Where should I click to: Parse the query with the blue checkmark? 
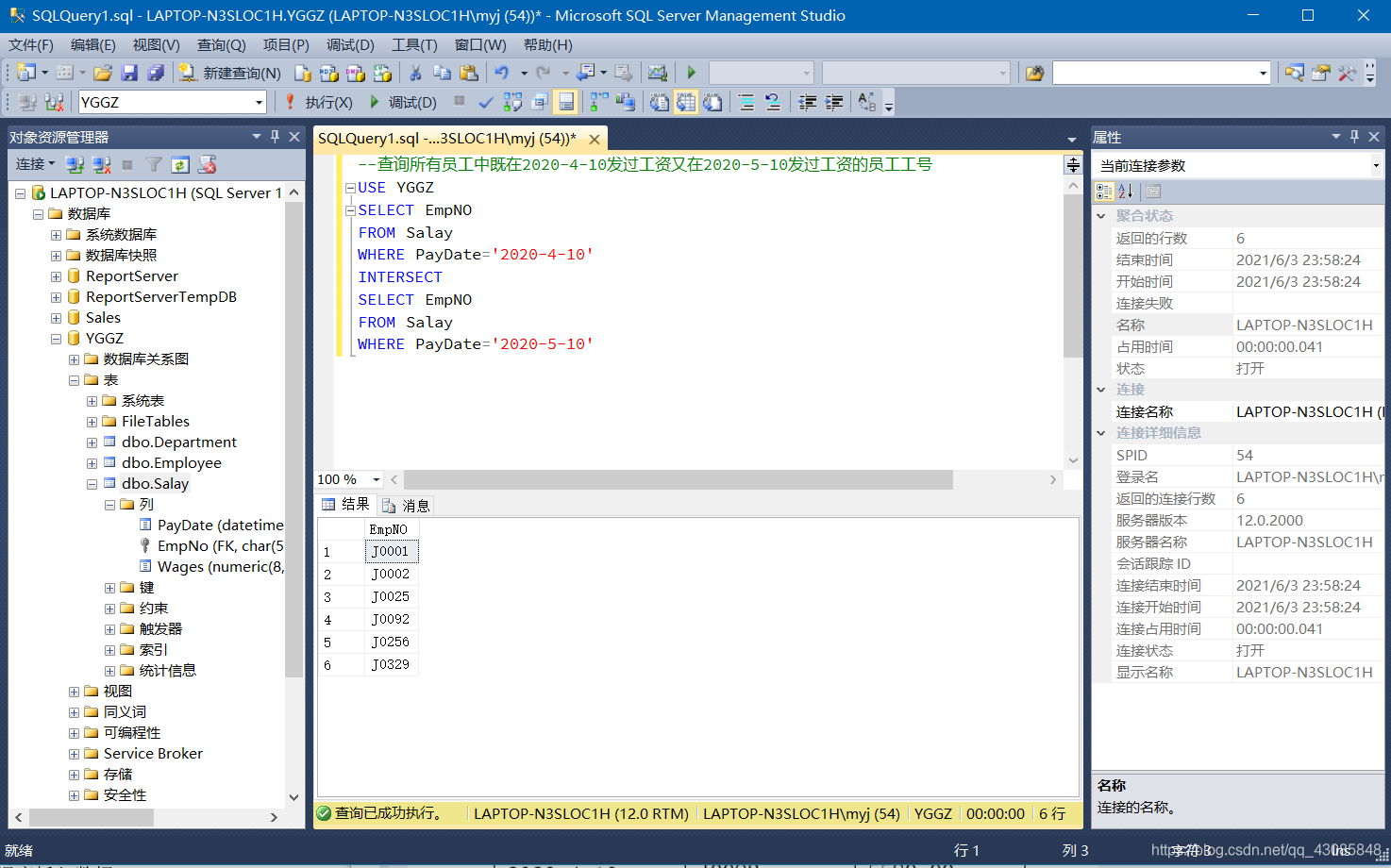[x=486, y=102]
